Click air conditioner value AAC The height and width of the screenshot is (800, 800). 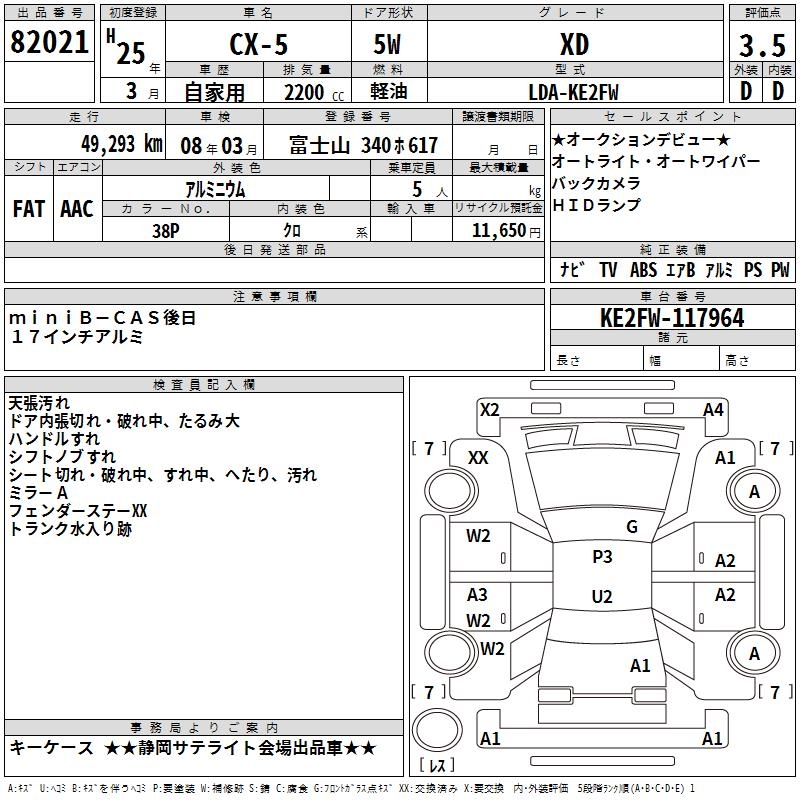(x=77, y=209)
